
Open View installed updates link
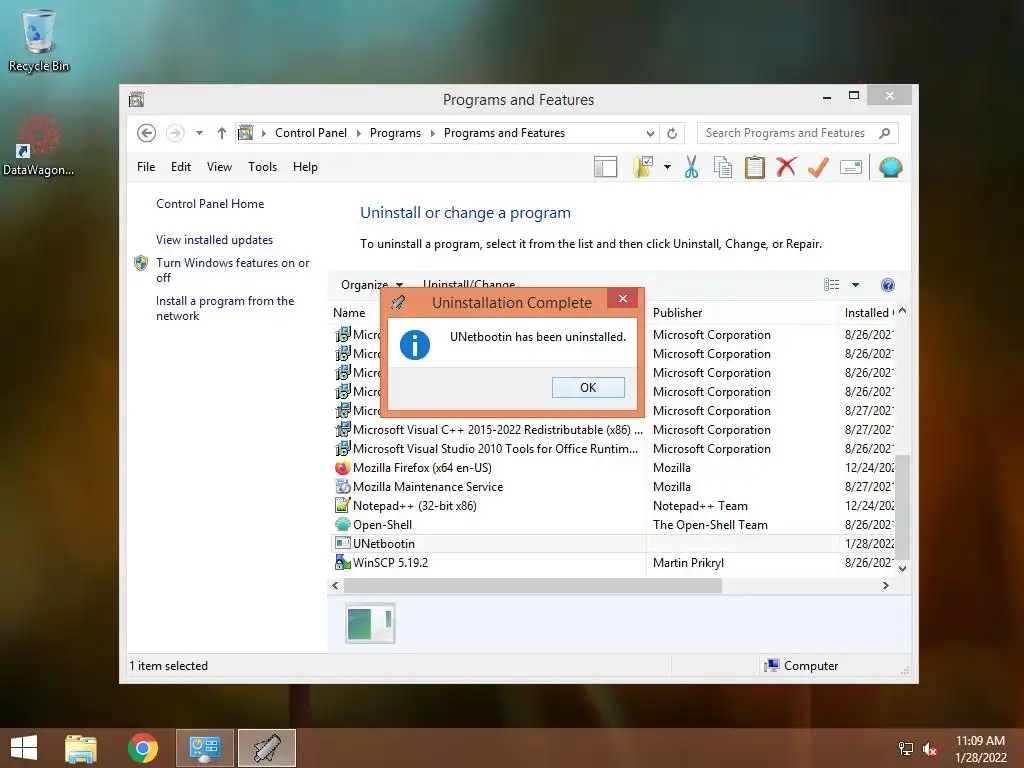[x=214, y=240]
